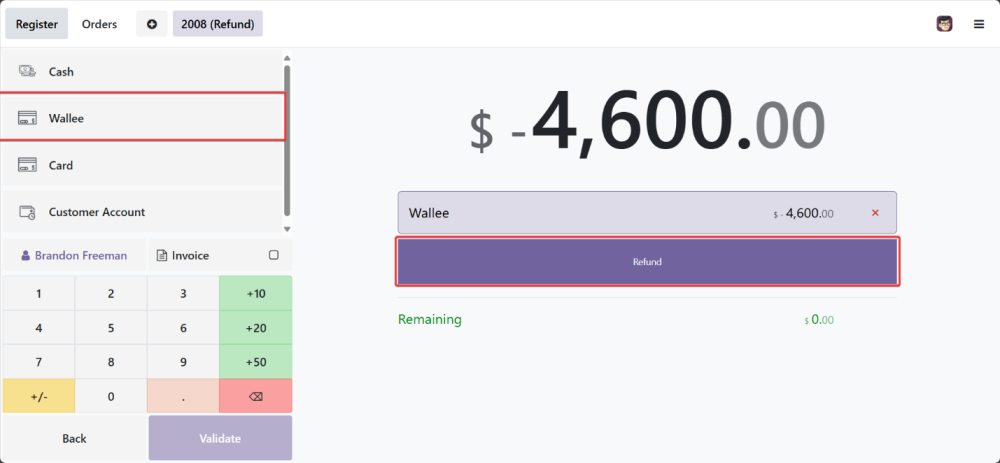The image size is (1000, 463).
Task: Select the 2008 (Refund) order tab
Action: coord(217,24)
